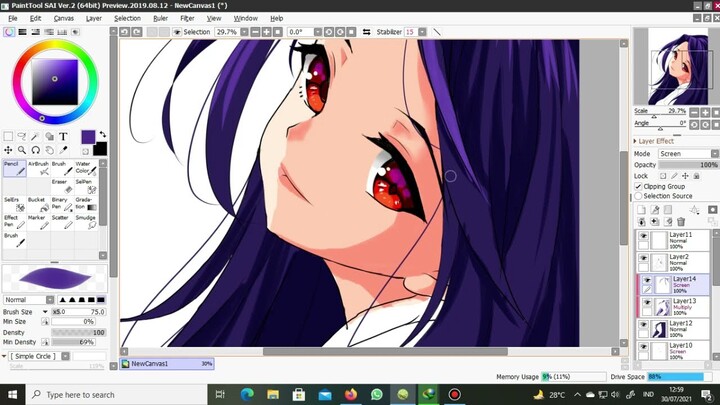
Task: Hide Layer13 with its eye icon
Action: point(647,302)
